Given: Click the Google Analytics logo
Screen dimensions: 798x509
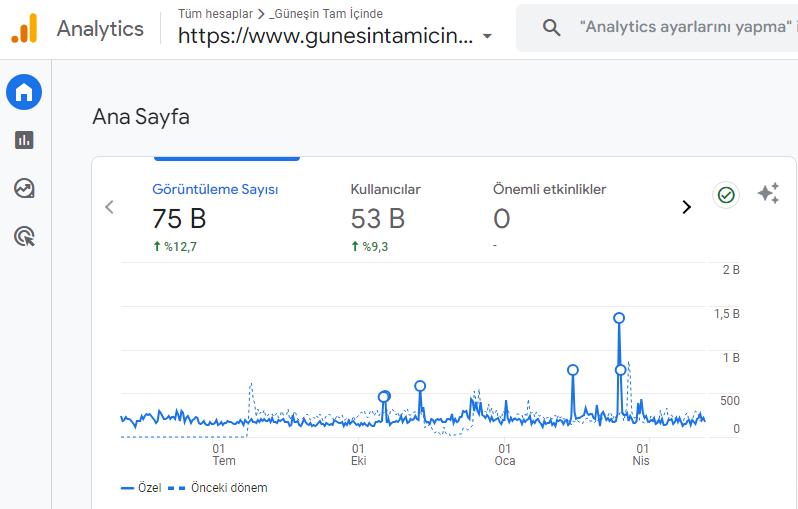Looking at the screenshot, I should (x=24, y=29).
